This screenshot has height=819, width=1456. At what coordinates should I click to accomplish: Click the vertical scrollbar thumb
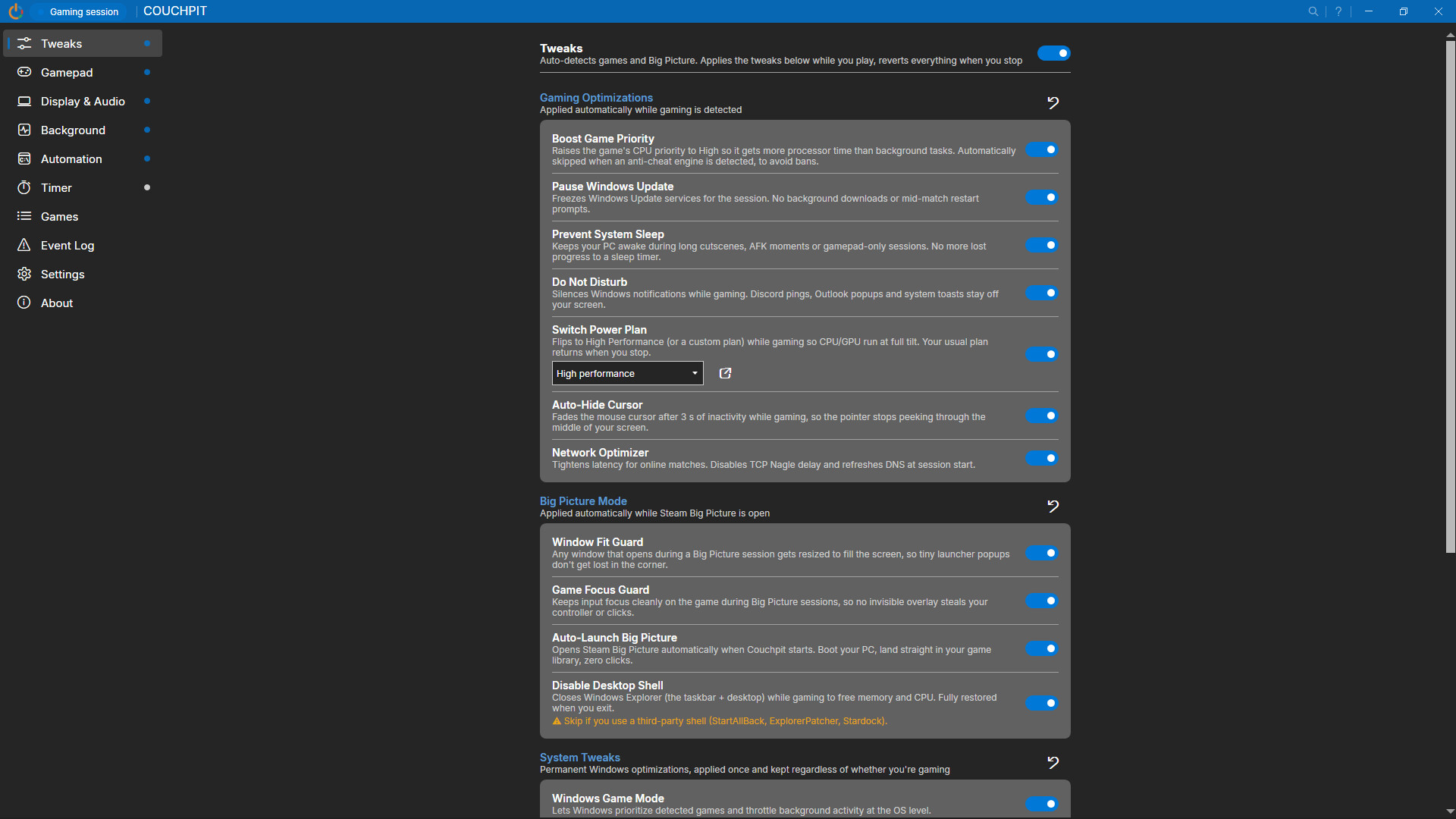1450,297
